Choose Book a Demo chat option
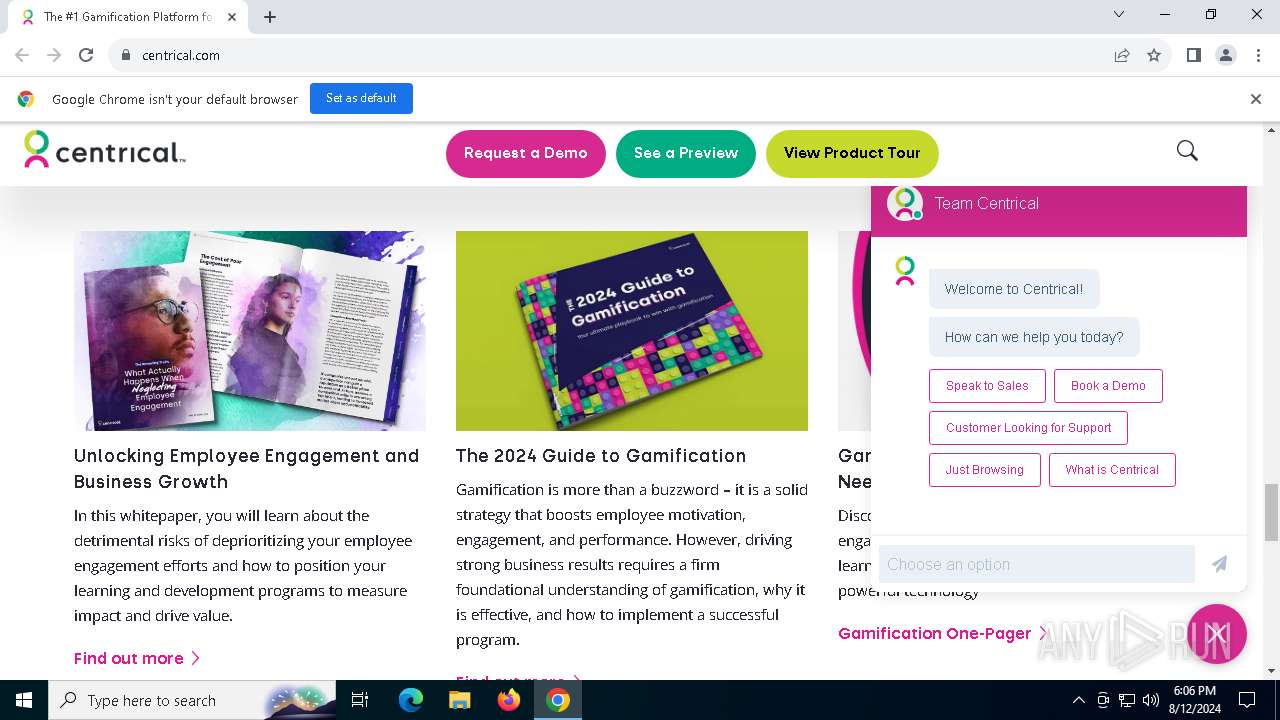The height and width of the screenshot is (720, 1280). coord(1108,386)
